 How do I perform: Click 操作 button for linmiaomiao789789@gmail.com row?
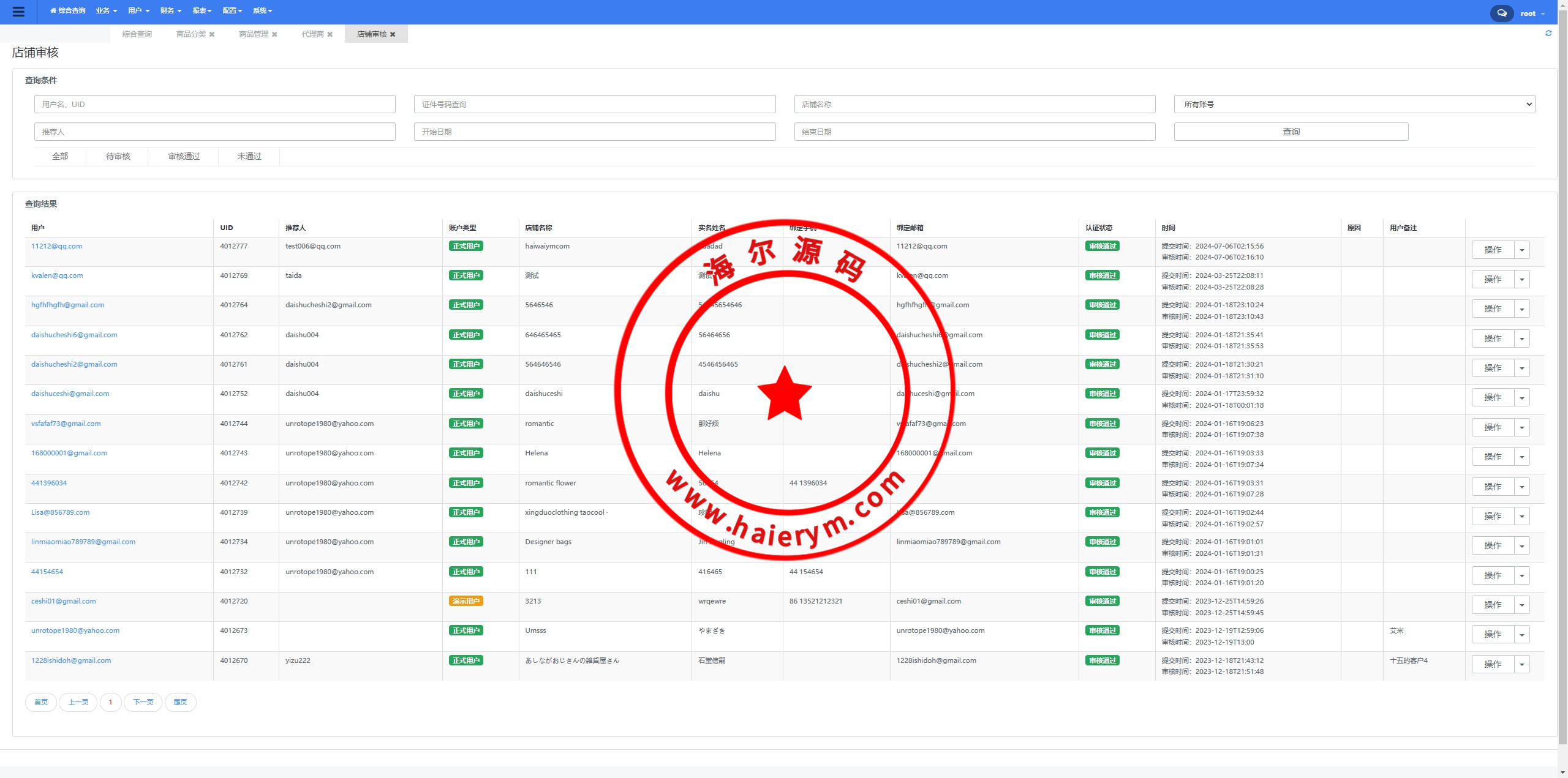point(1493,545)
